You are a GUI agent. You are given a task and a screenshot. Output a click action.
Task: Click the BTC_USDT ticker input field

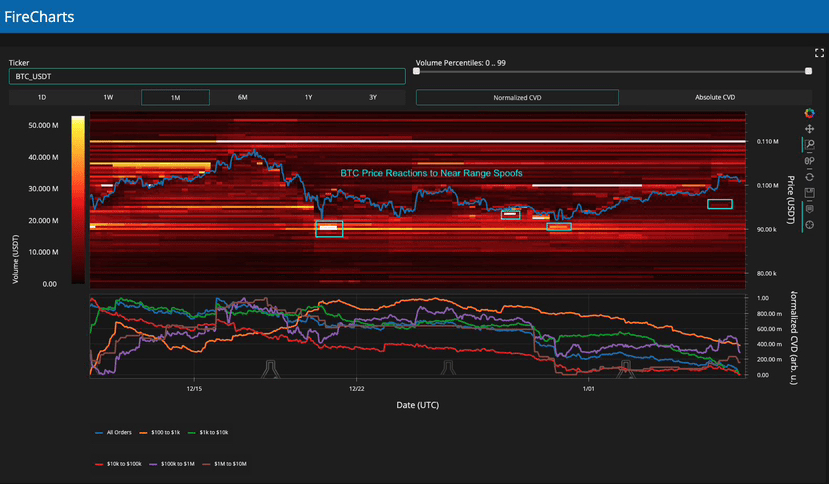pos(207,76)
